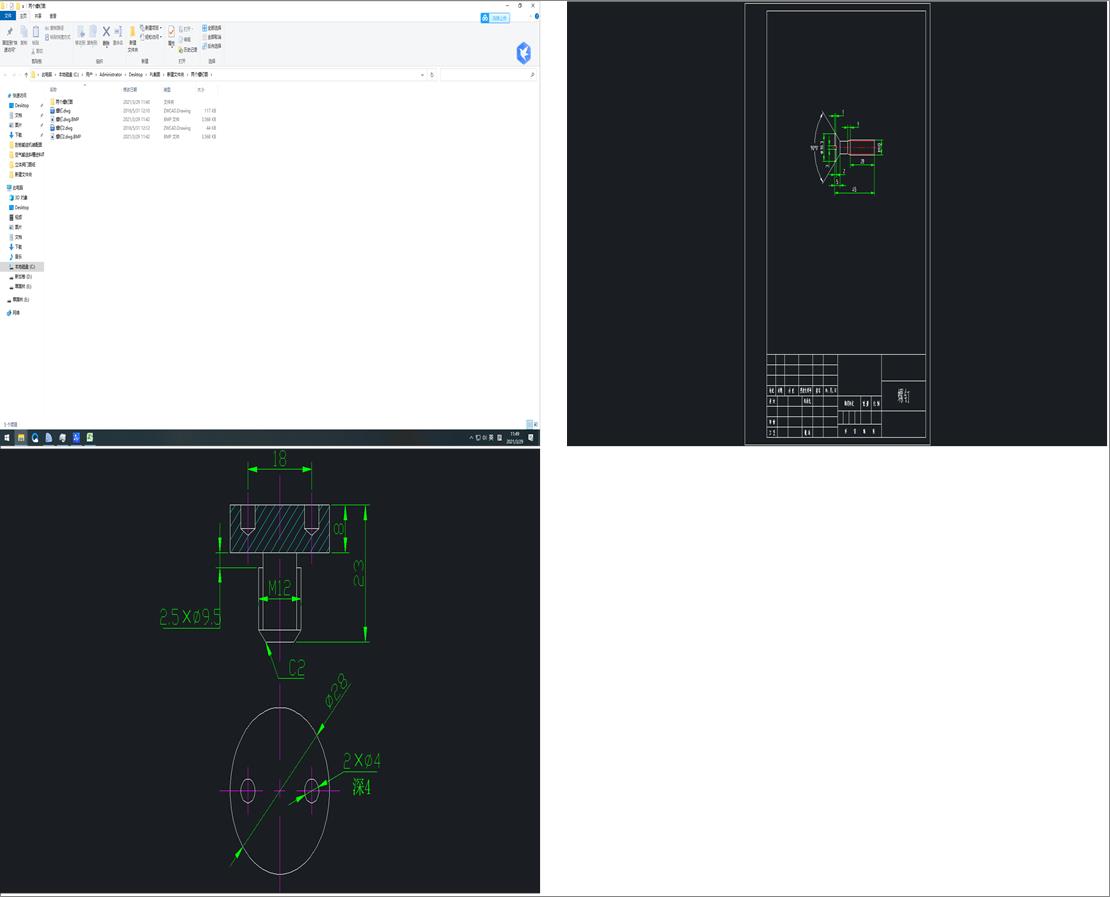Click the Rename icon in ribbon
The height and width of the screenshot is (897, 1110).
pyautogui.click(x=118, y=32)
